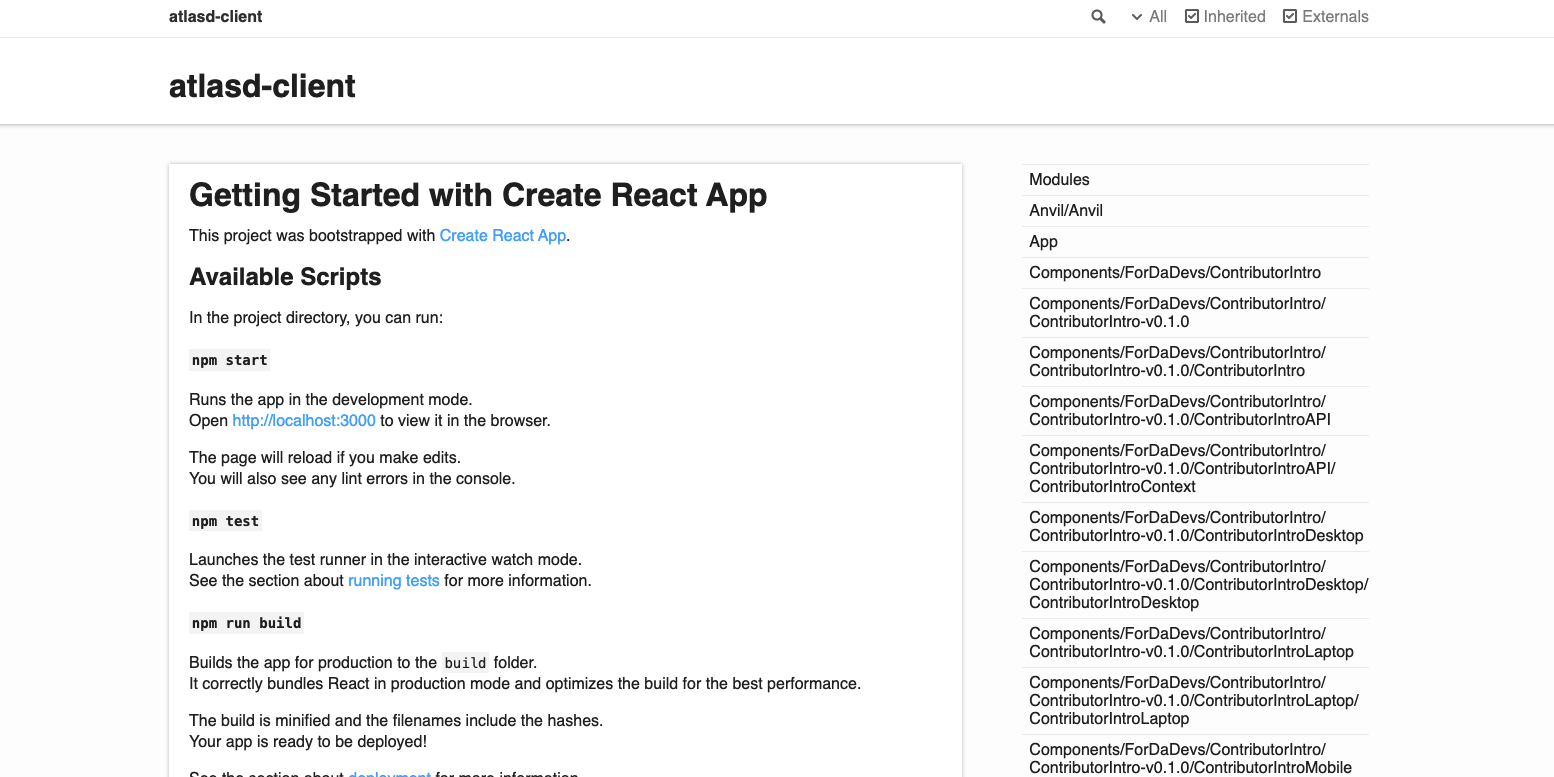Viewport: 1554px width, 777px height.
Task: Follow the http://localhost:3000 link
Action: [303, 420]
